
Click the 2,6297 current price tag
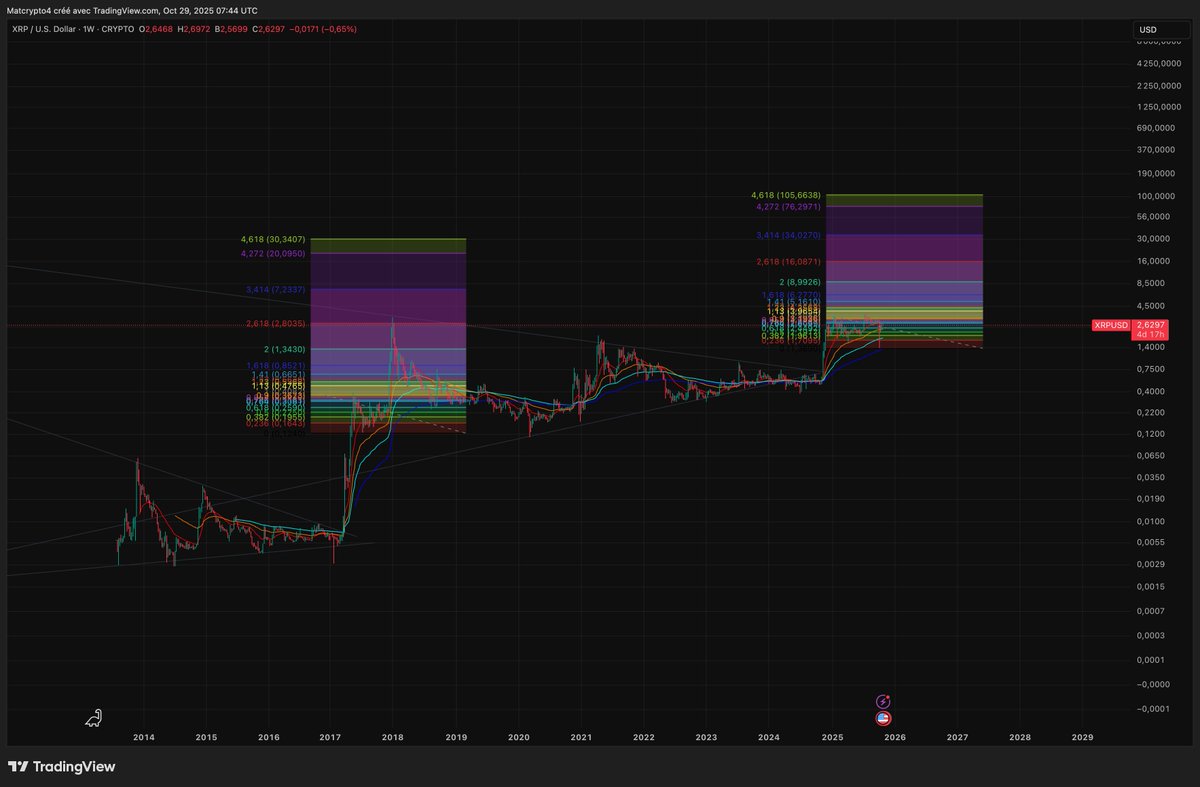tap(1150, 325)
